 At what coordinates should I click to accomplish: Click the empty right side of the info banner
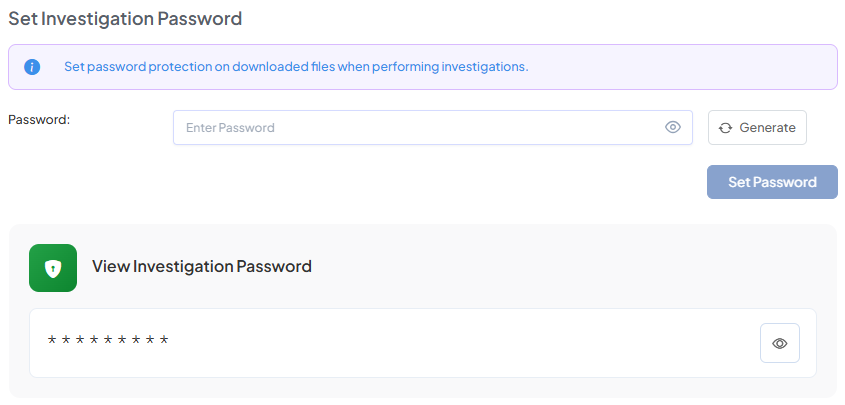click(690, 67)
